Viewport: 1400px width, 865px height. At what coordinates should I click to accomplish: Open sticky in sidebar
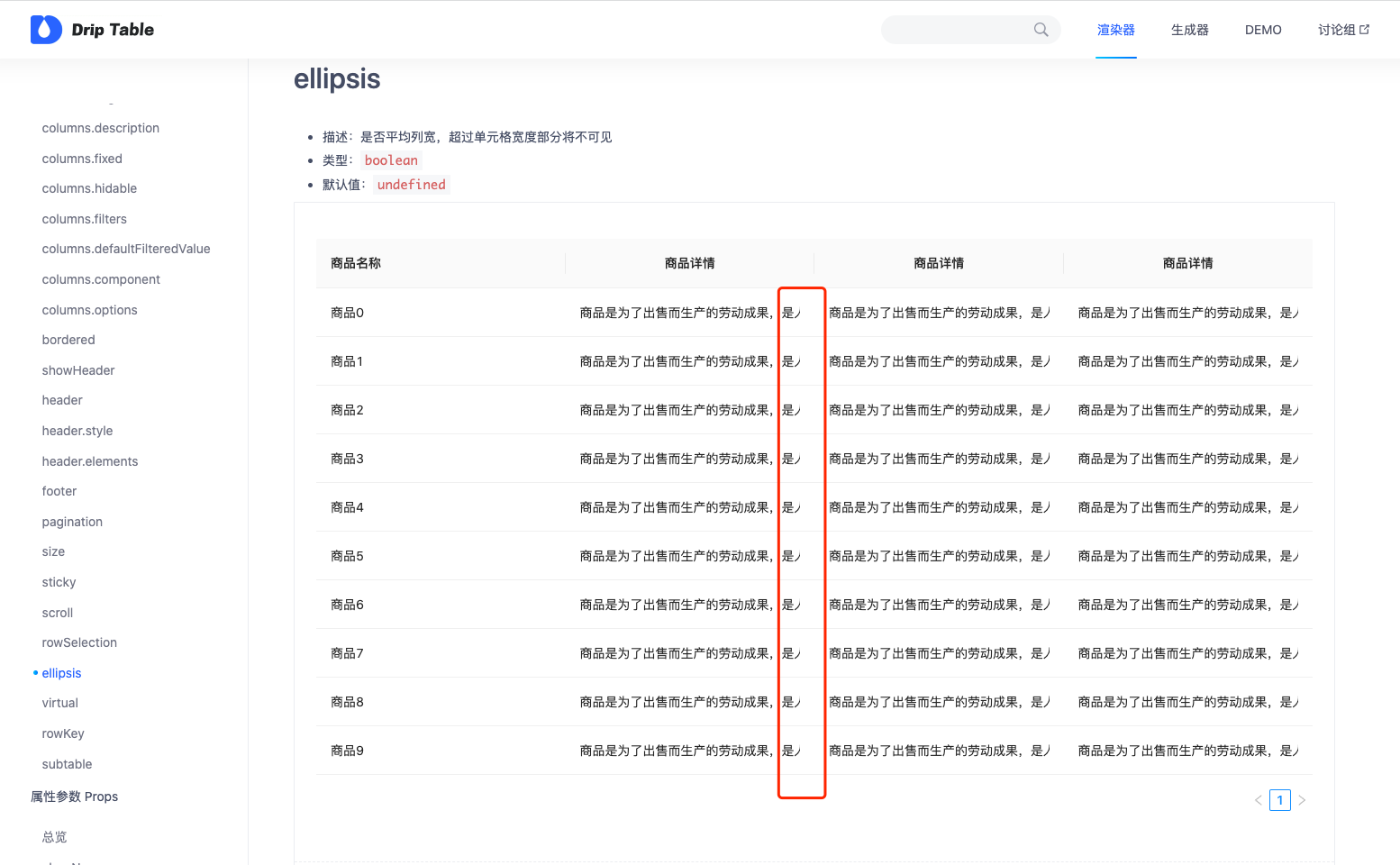(x=59, y=582)
